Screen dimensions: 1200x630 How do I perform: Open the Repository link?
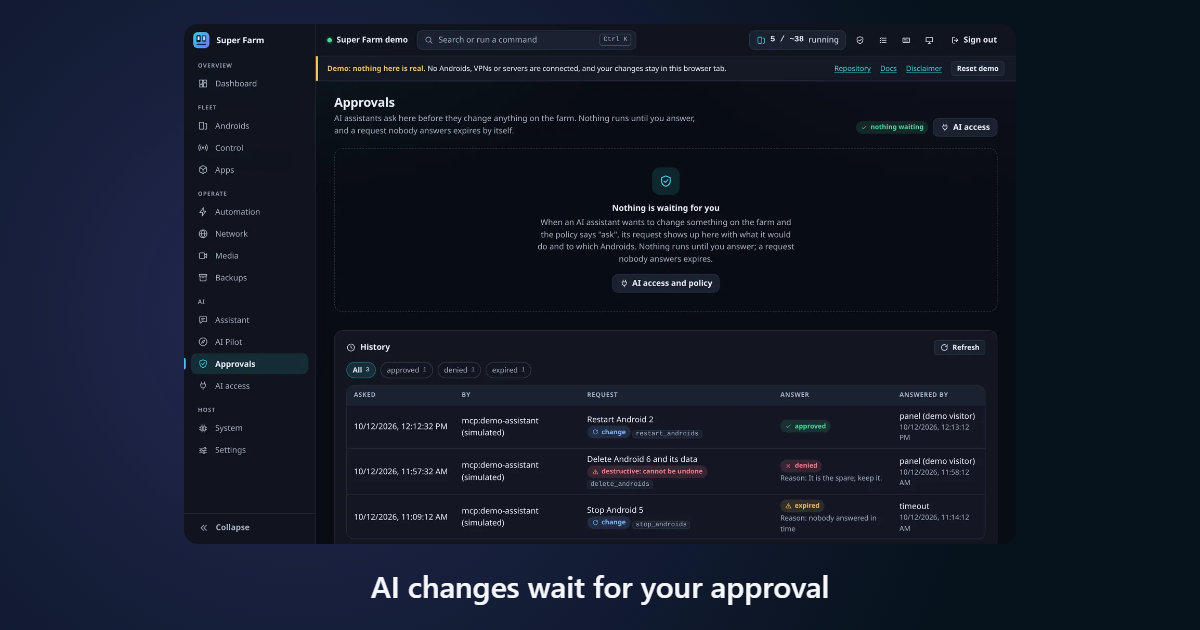[852, 69]
